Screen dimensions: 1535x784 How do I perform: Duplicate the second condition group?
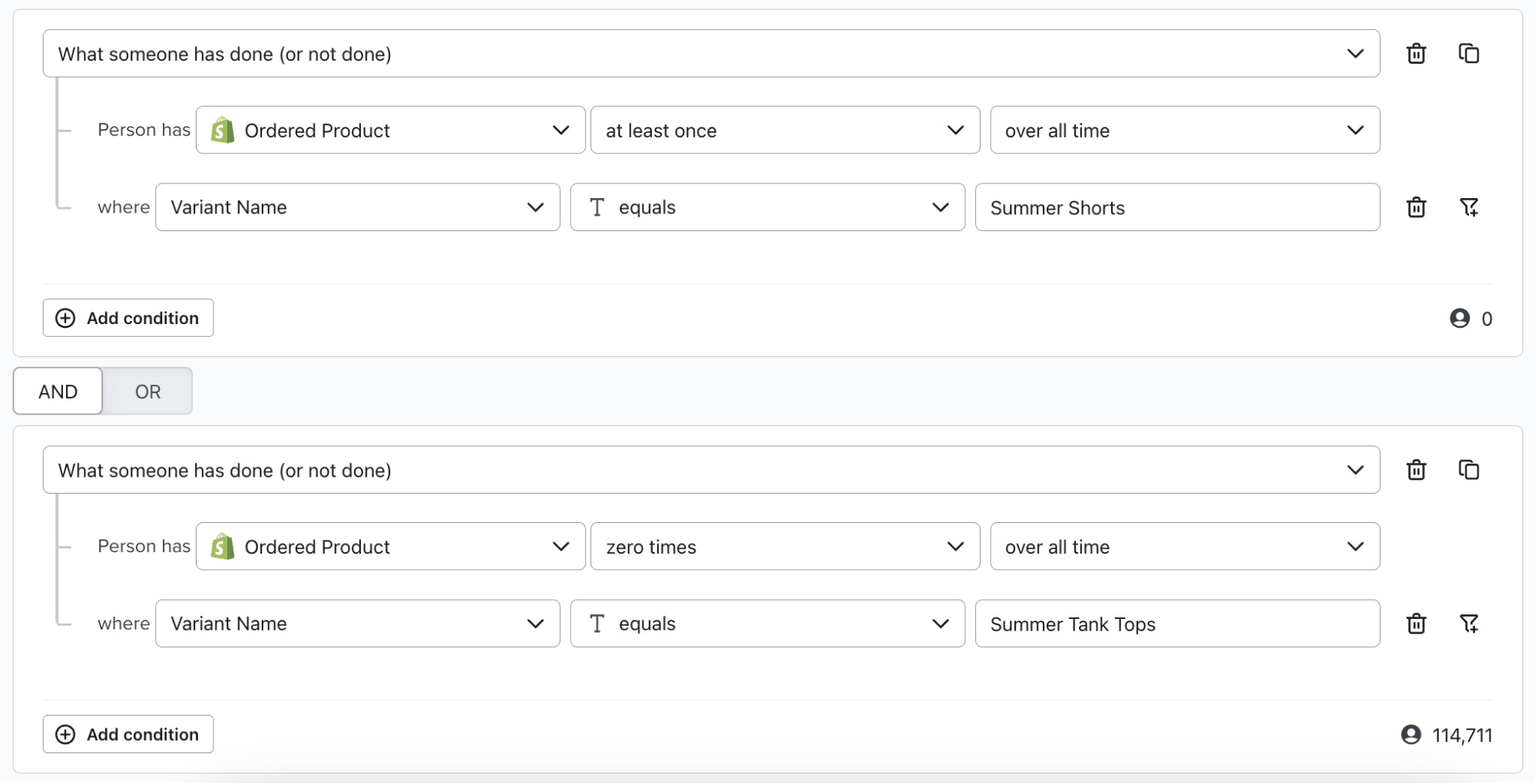point(1470,469)
